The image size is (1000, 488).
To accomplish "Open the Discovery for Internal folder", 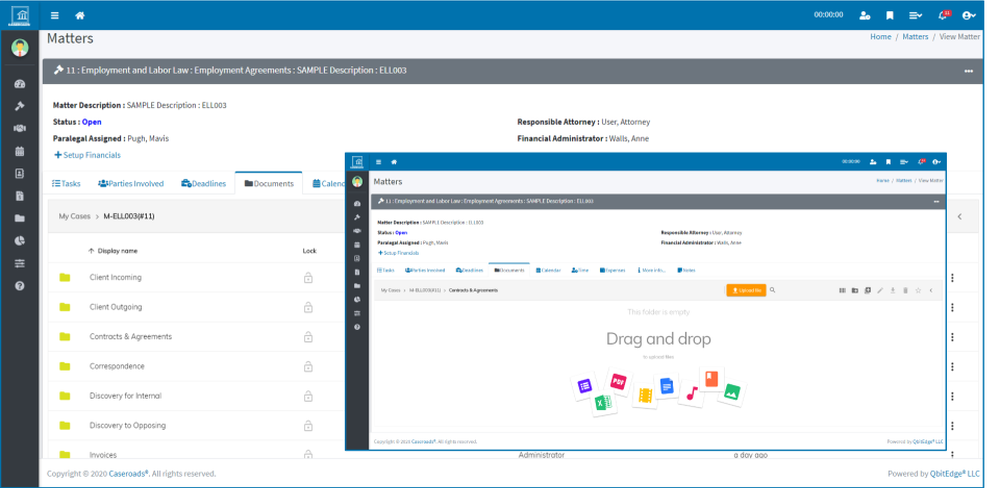I will pos(126,396).
